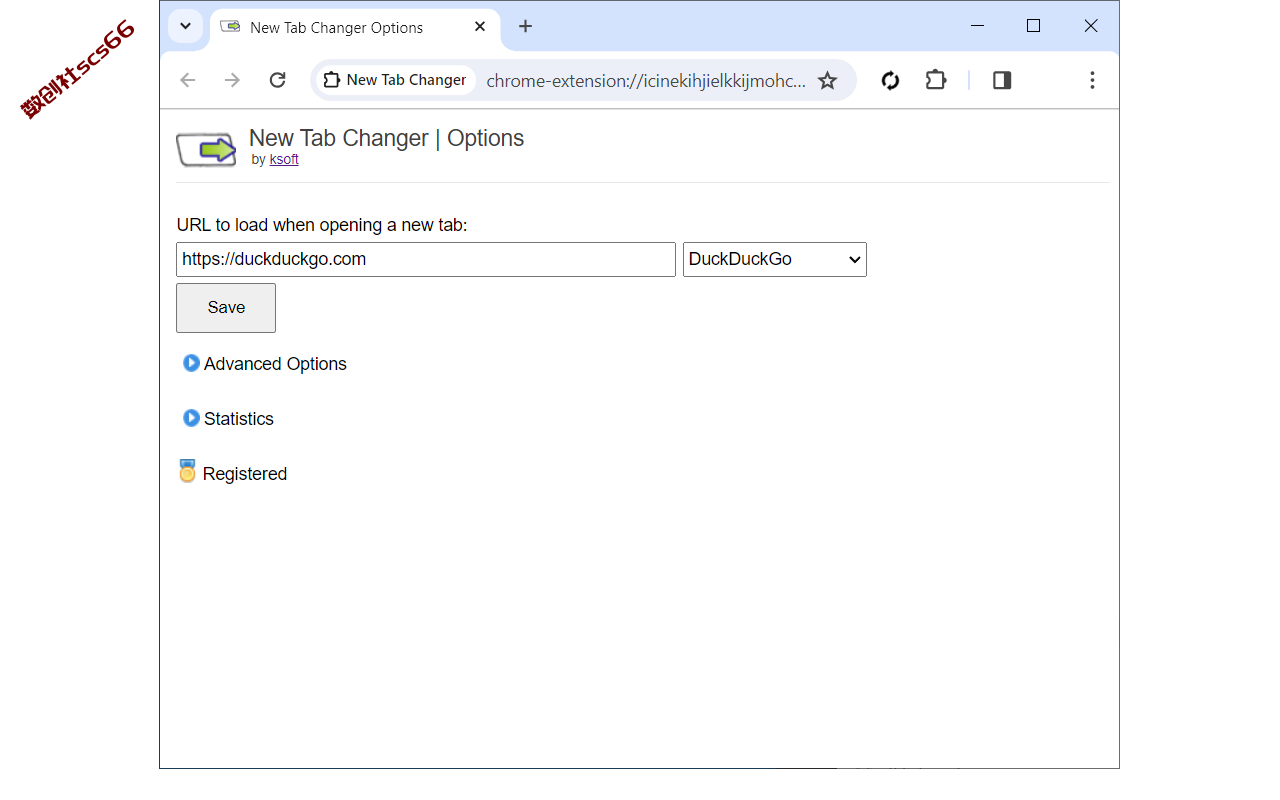
Task: Open the ksoft author link
Action: coord(284,159)
